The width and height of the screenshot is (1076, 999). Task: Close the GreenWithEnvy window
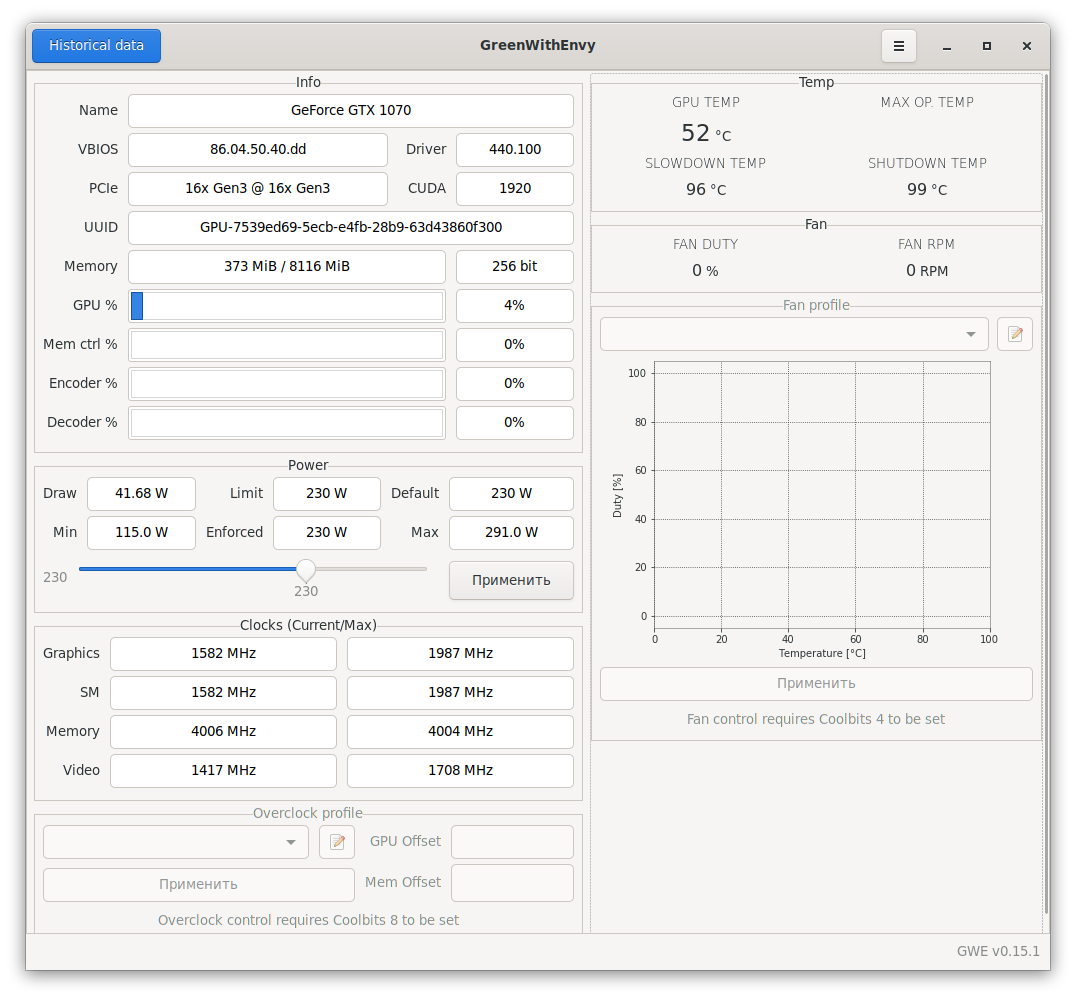point(1027,46)
